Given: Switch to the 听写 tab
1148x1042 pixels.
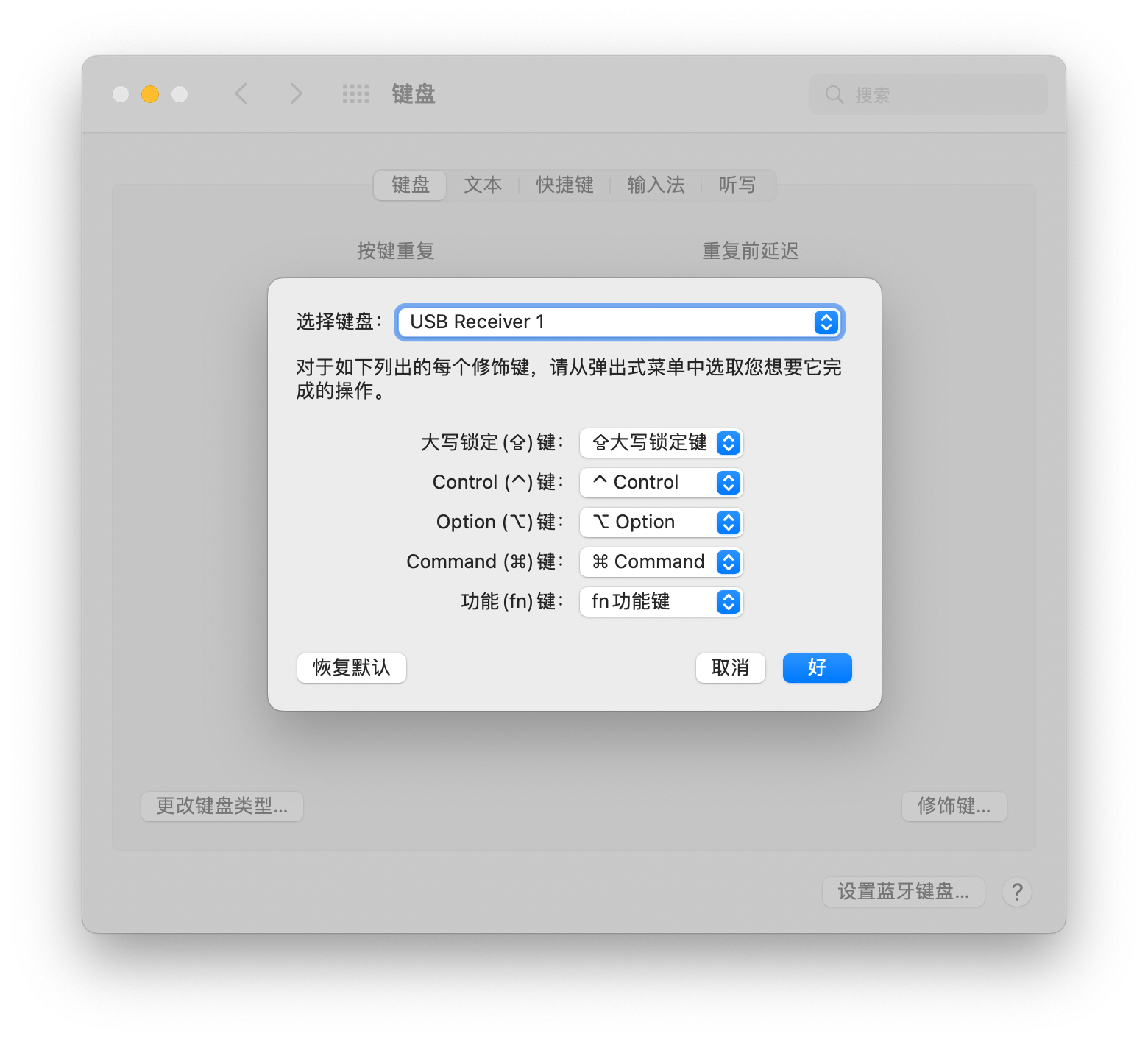Looking at the screenshot, I should coord(737,185).
